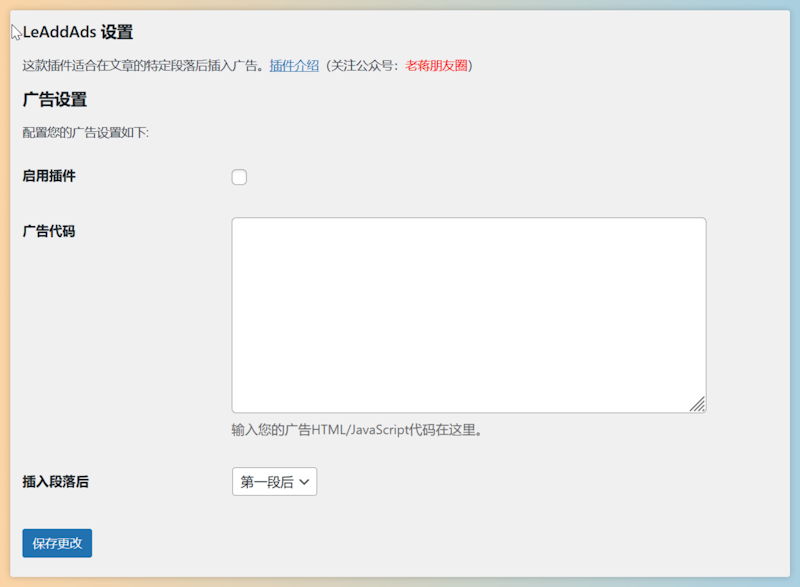Viewport: 800px width, 587px height.
Task: Click the LeAddAds 设置 page title
Action: [78, 33]
